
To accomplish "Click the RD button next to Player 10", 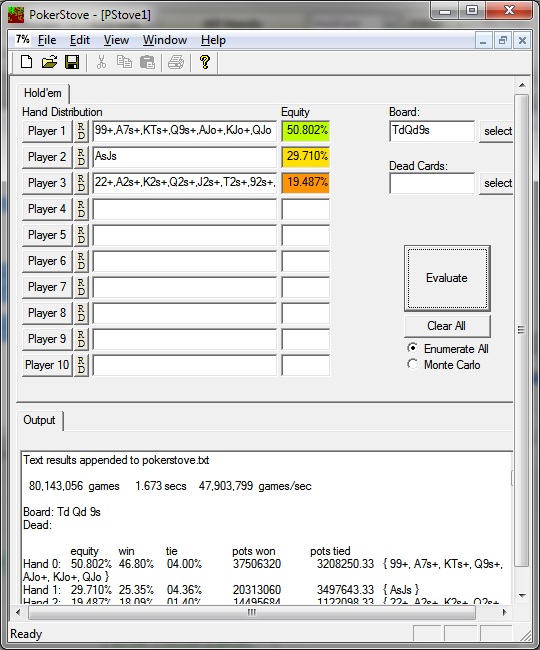I will click(81, 365).
